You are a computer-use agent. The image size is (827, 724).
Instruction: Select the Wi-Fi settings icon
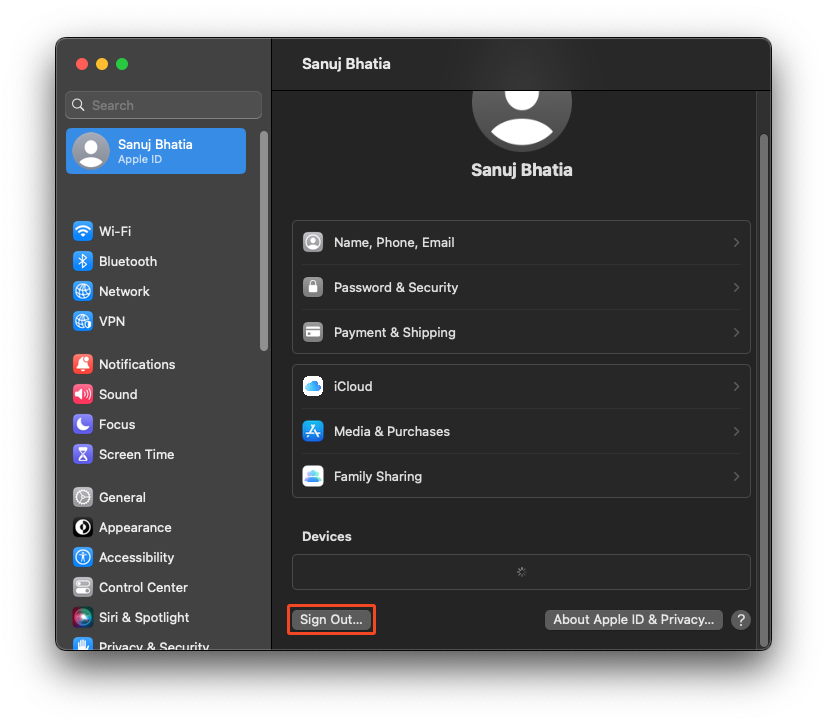pyautogui.click(x=83, y=231)
